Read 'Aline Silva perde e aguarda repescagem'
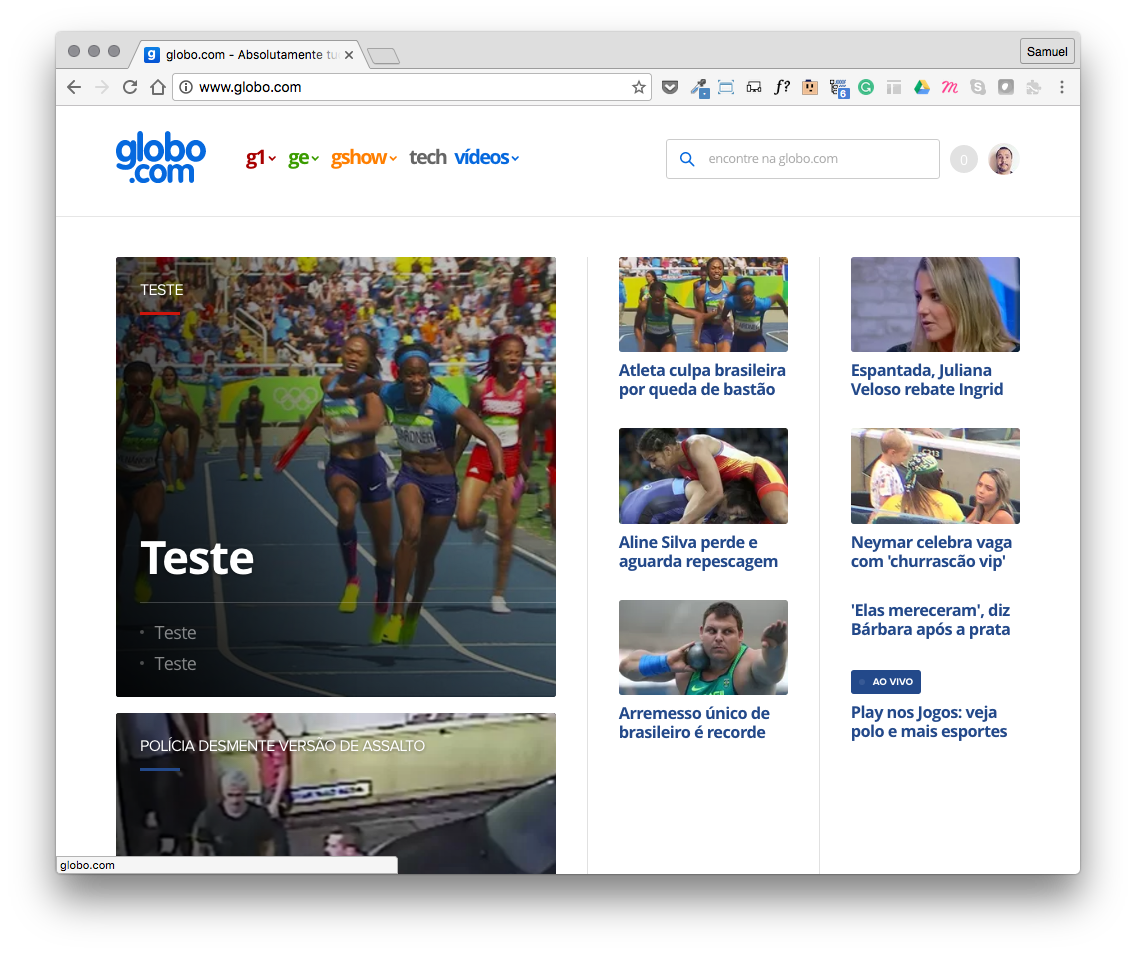1136x954 pixels. [698, 552]
